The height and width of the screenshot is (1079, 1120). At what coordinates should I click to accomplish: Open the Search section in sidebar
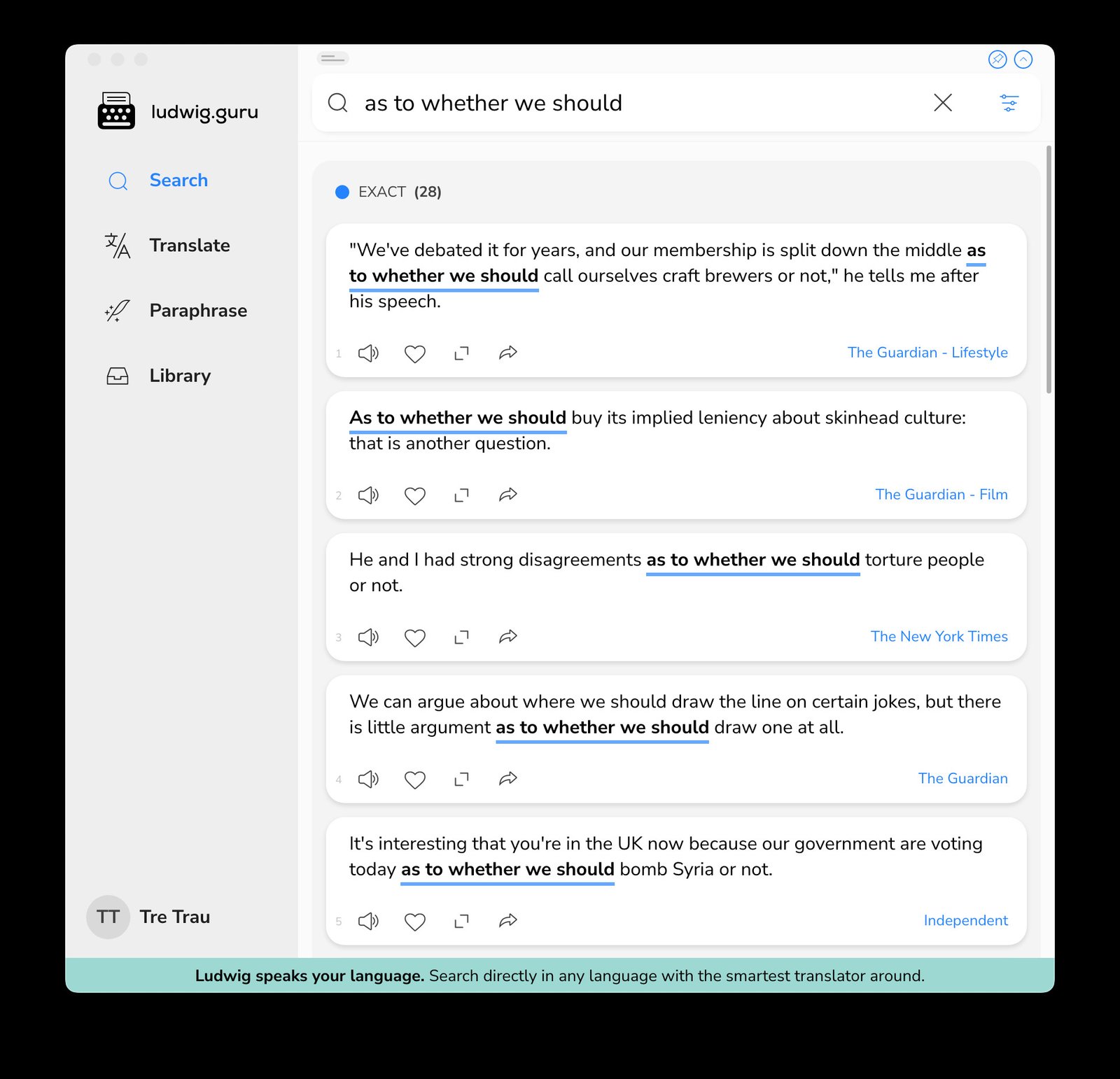click(158, 181)
